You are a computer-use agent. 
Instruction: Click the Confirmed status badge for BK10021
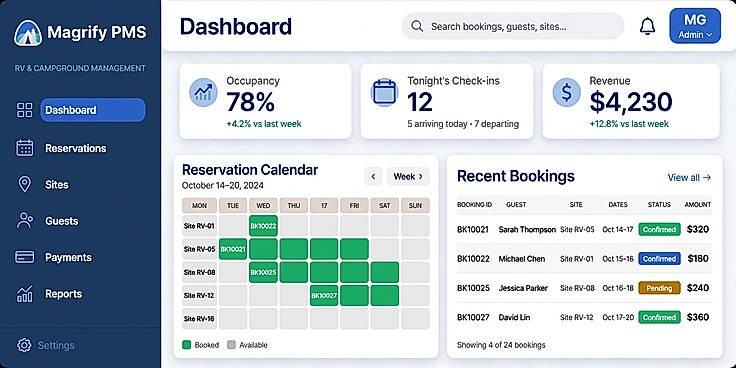pyautogui.click(x=659, y=230)
